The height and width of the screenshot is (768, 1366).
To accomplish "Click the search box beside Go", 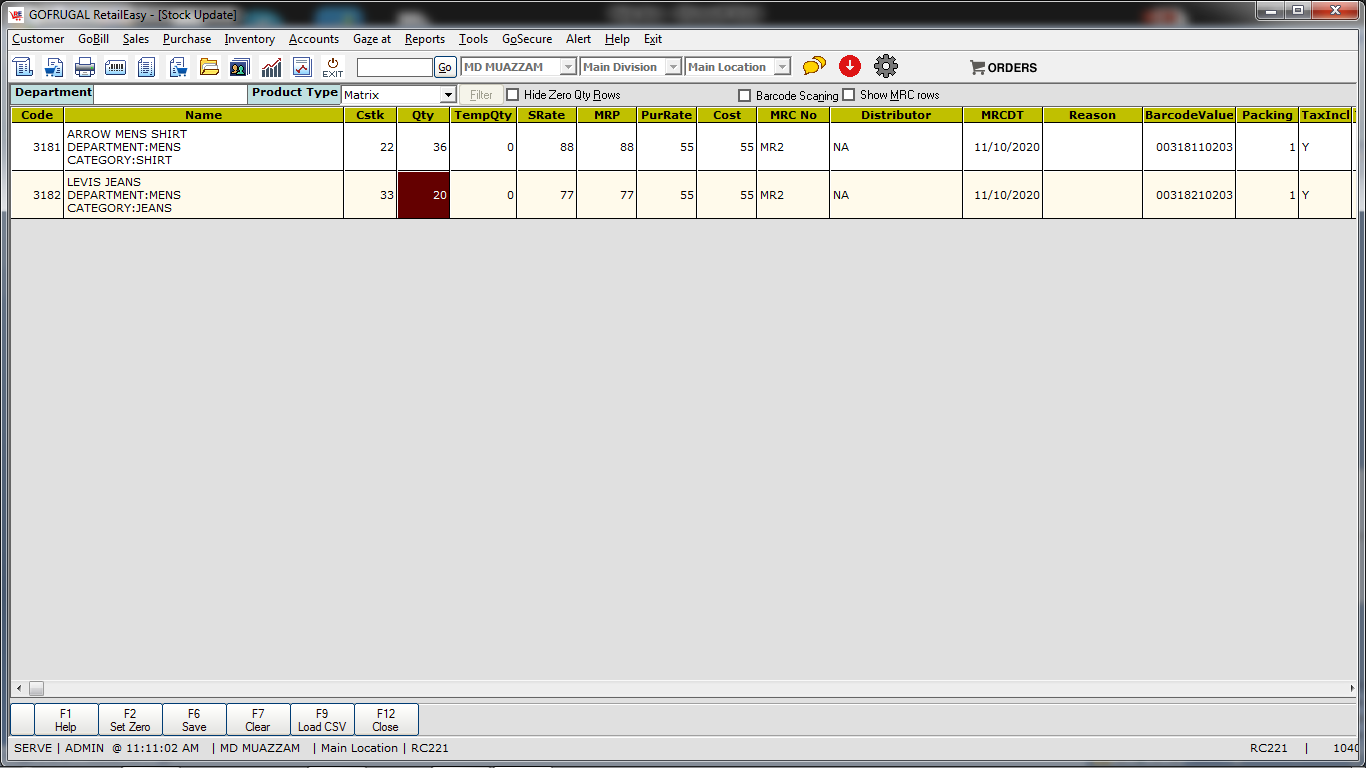I will point(395,67).
